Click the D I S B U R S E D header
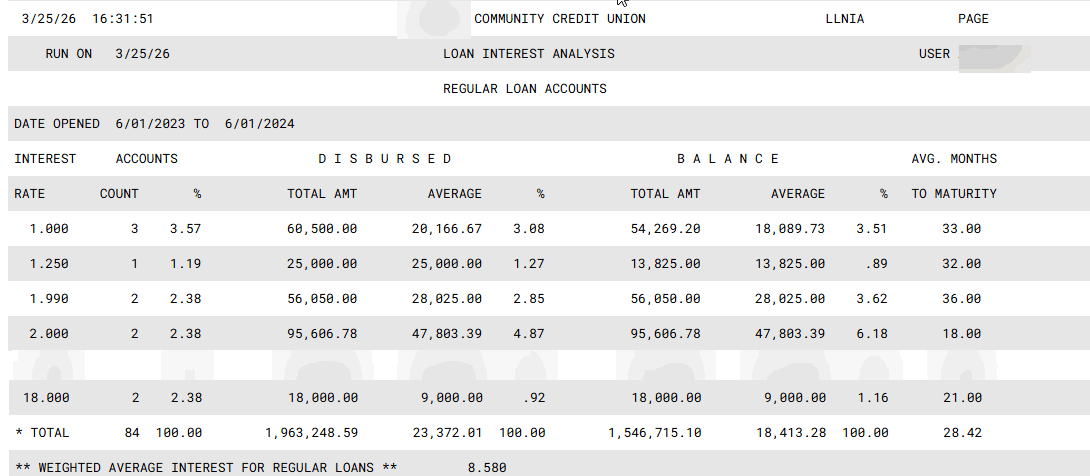 (385, 159)
